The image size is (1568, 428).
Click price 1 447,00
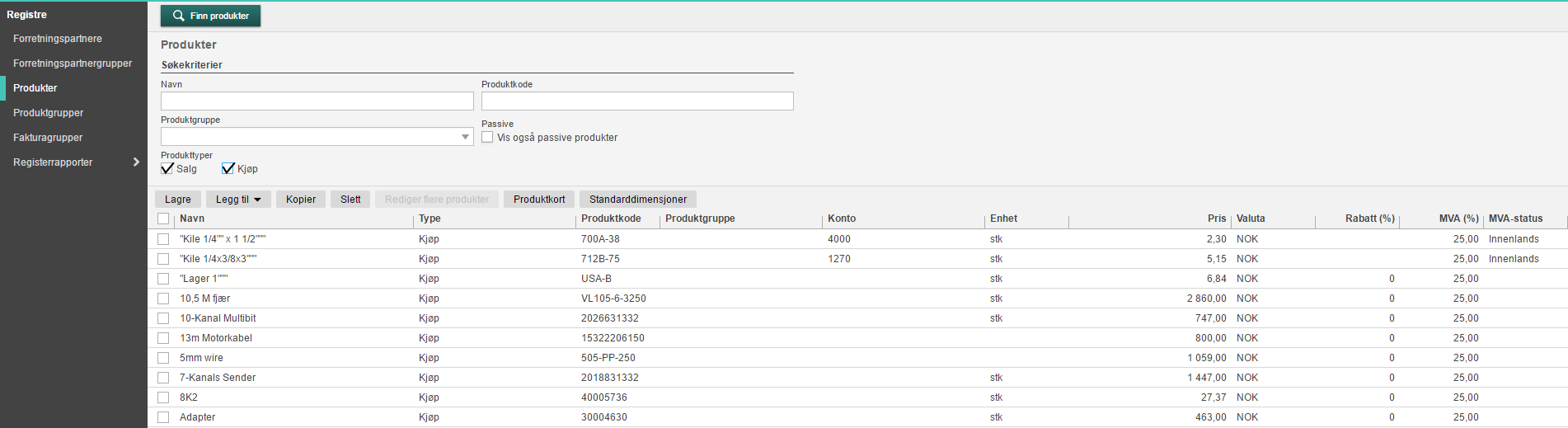coord(1207,378)
